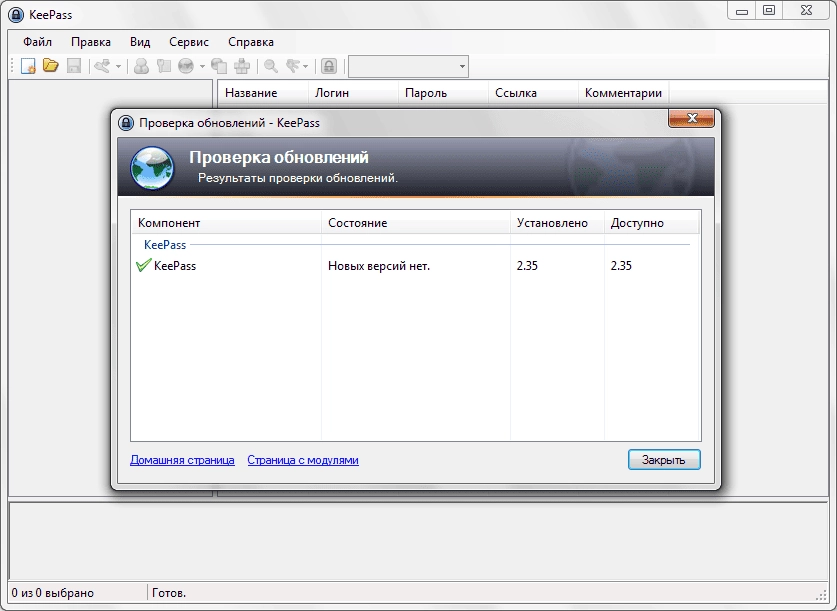The image size is (837, 611).
Task: Click the Пароль column header in main window
Action: 443,93
